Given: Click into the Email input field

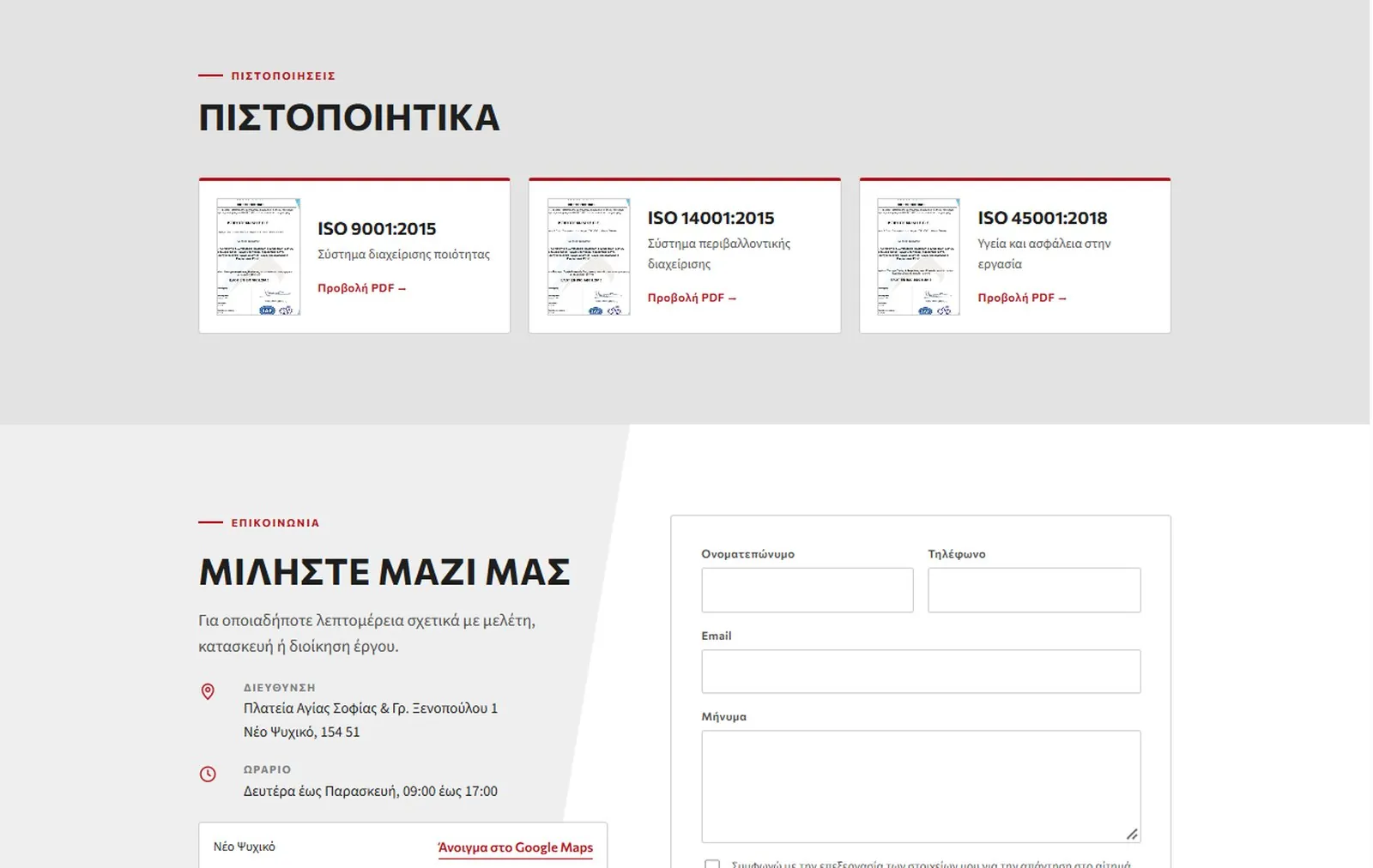Looking at the screenshot, I should click(x=921, y=672).
